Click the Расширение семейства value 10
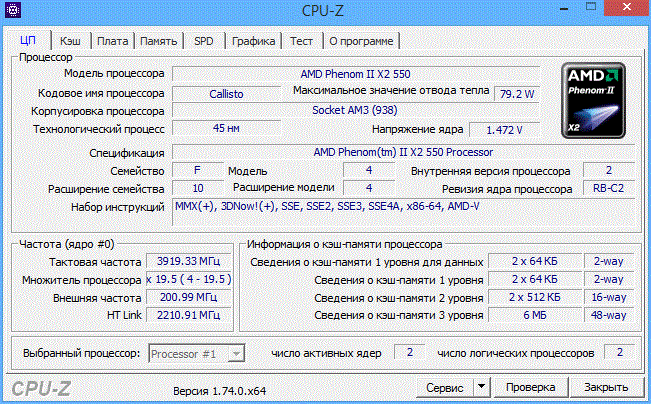Viewport: 651px width, 404px height. pyautogui.click(x=198, y=188)
